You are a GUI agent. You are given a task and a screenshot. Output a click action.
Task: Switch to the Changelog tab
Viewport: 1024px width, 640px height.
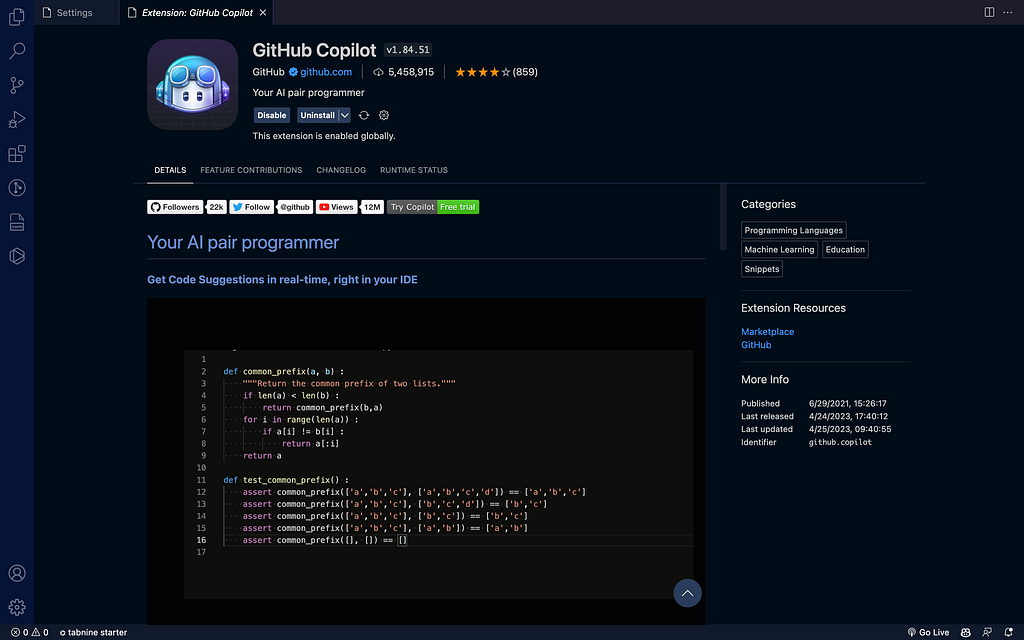click(341, 170)
